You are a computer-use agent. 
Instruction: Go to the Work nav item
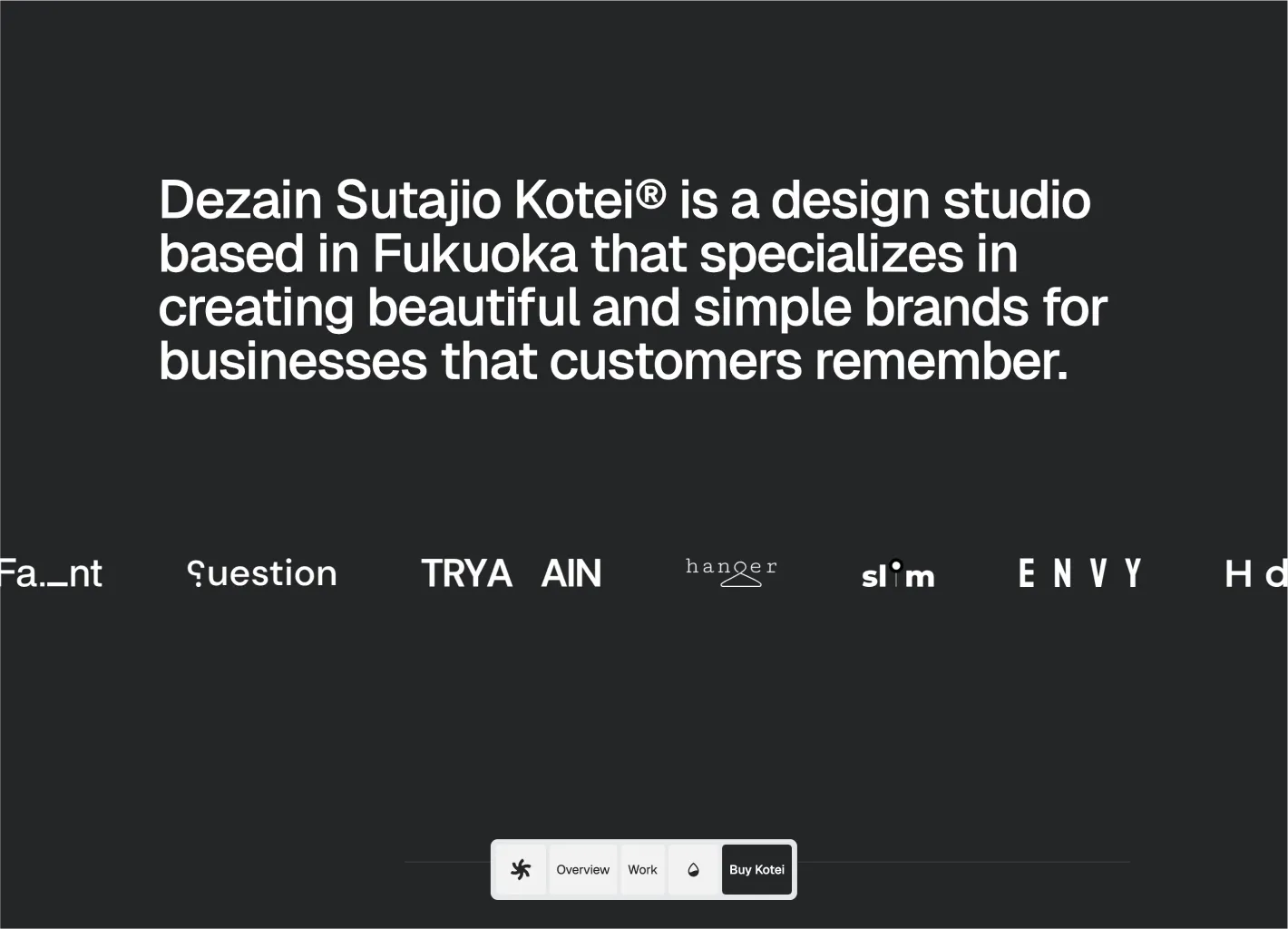tap(642, 869)
